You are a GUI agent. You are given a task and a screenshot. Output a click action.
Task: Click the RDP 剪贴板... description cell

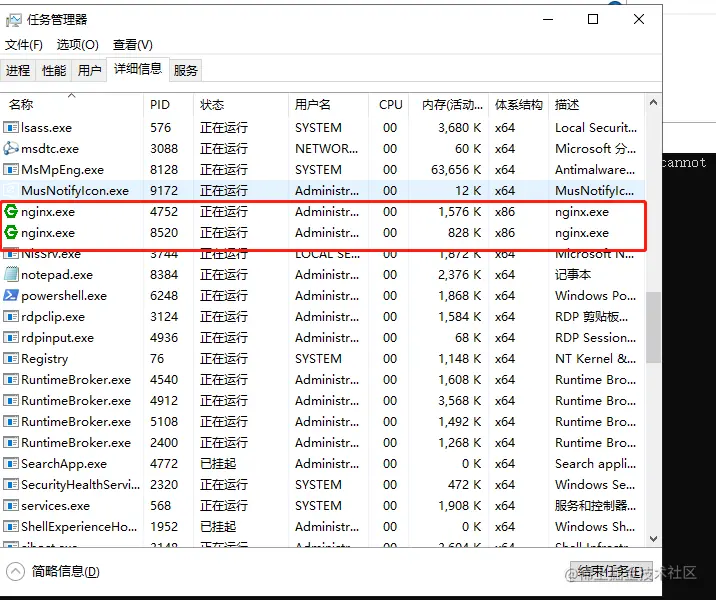[592, 316]
